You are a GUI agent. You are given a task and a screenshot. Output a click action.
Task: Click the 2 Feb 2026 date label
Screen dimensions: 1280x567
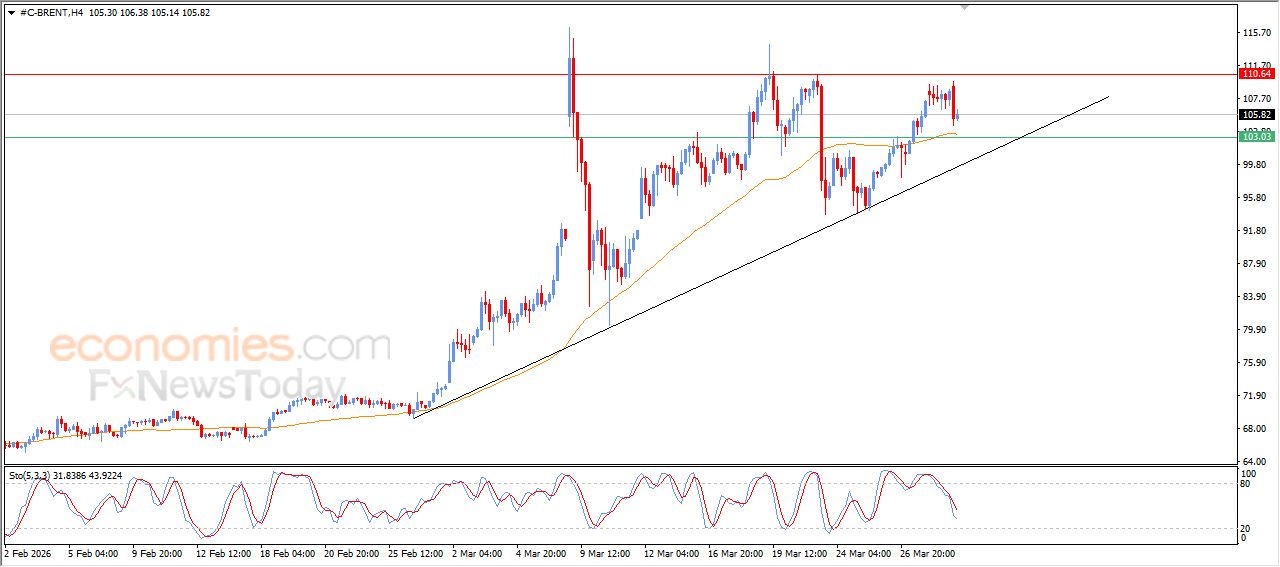click(x=29, y=552)
